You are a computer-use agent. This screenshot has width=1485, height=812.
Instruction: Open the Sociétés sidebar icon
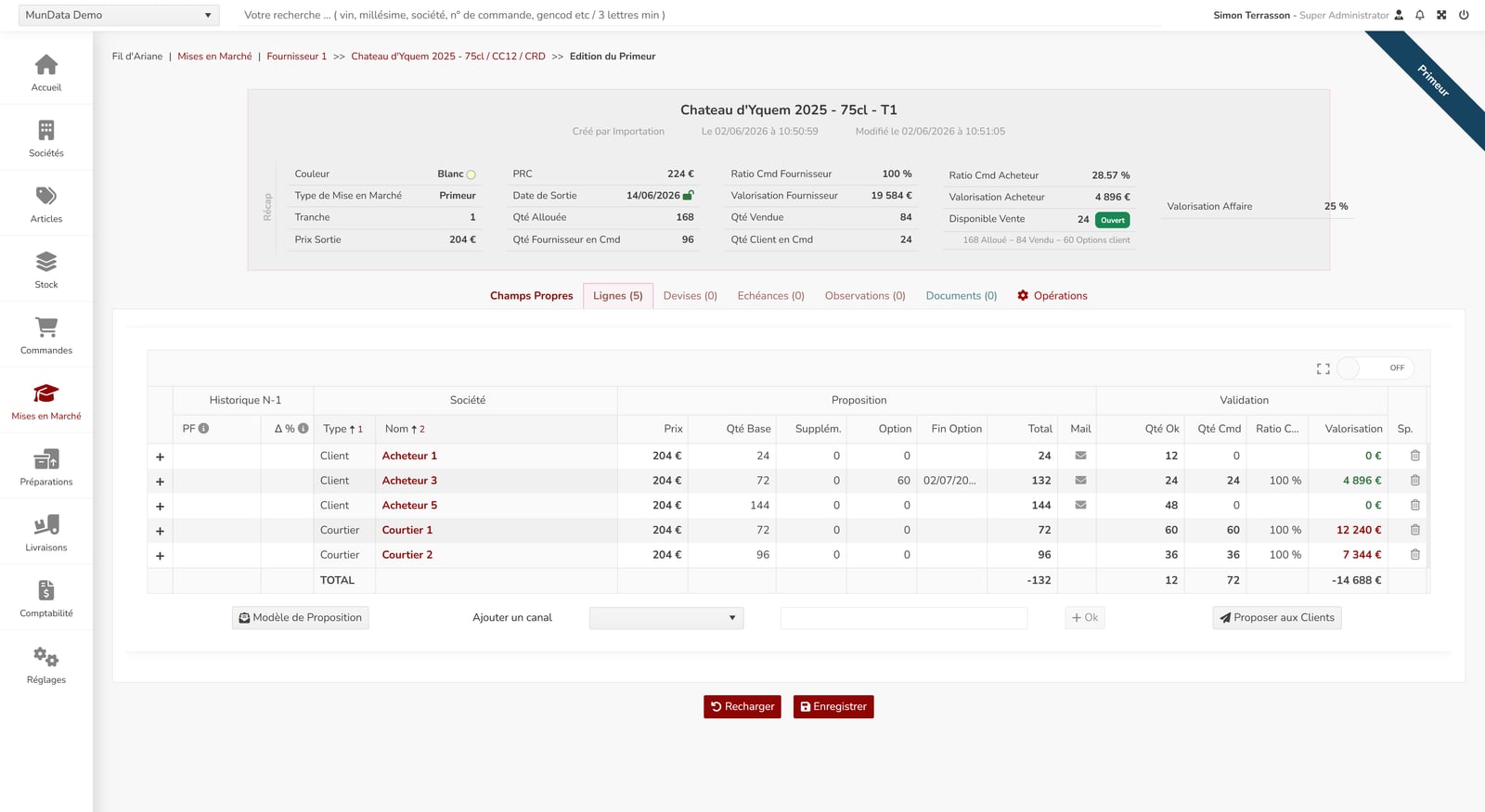coord(46,130)
